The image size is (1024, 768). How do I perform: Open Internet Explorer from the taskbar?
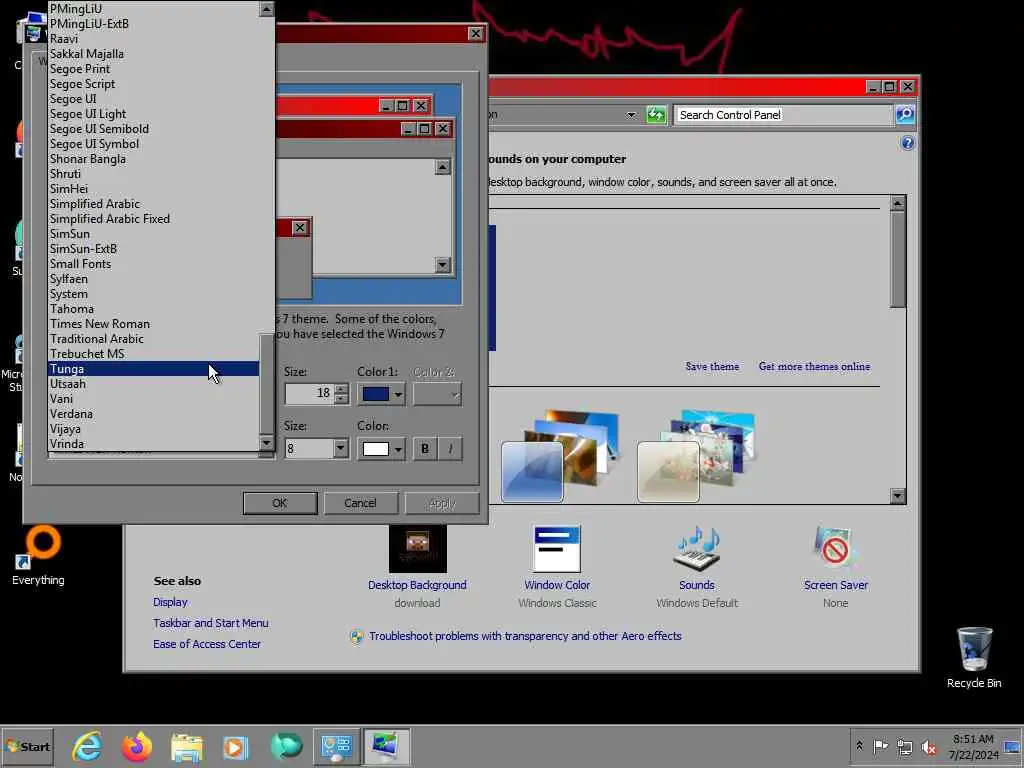point(88,746)
